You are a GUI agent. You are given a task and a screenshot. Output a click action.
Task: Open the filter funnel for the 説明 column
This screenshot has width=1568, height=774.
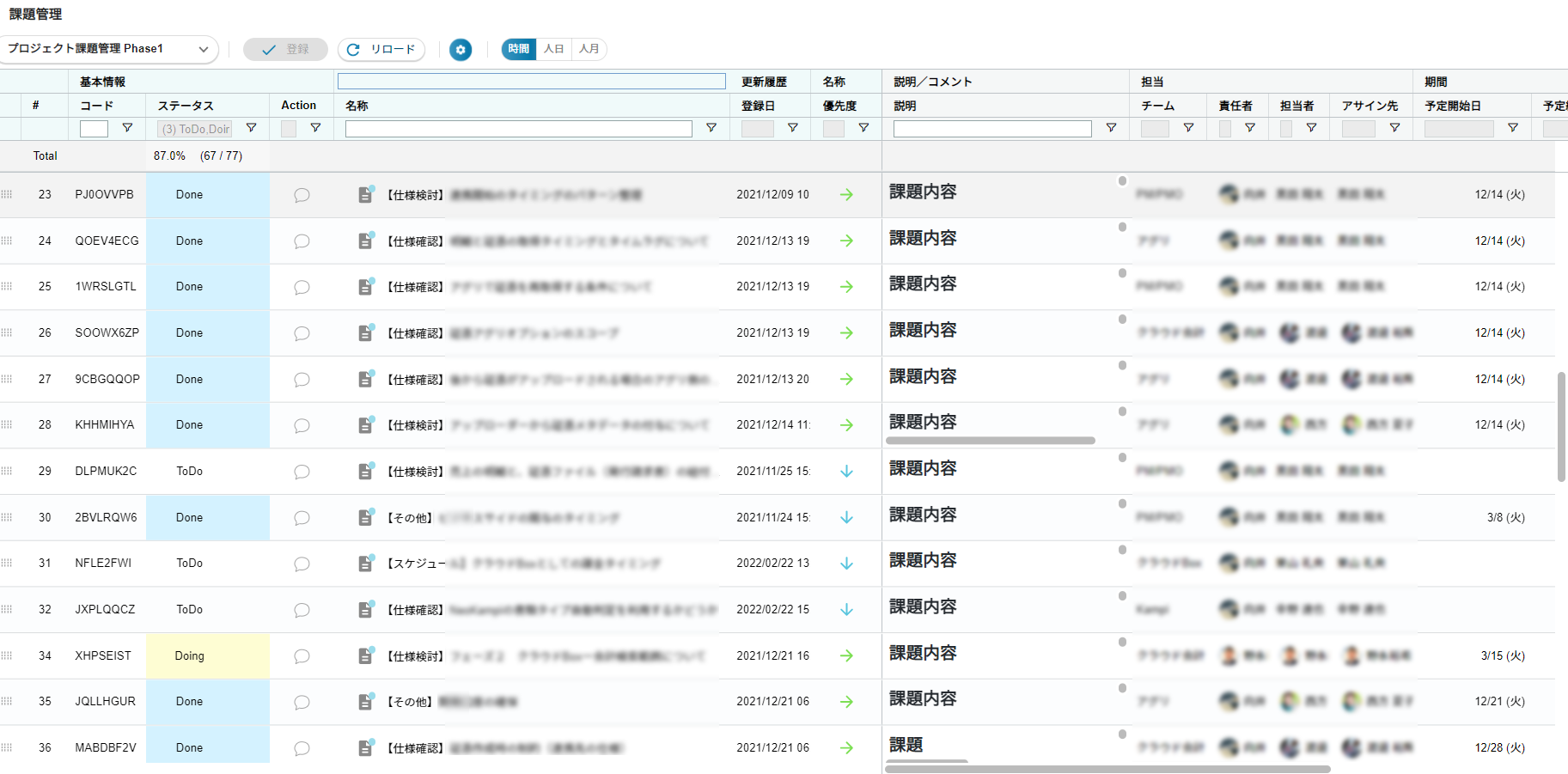[x=1111, y=128]
